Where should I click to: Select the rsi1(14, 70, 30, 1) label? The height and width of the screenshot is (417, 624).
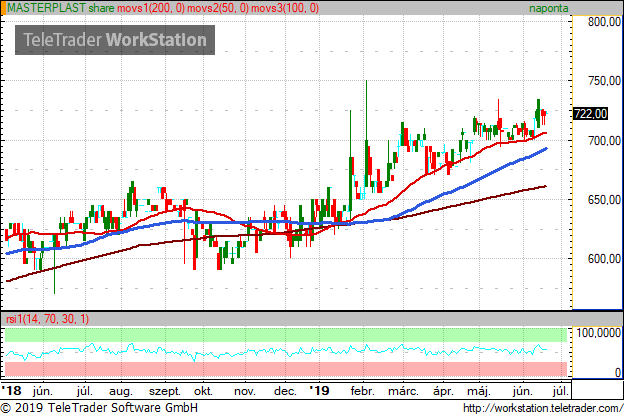point(47,319)
